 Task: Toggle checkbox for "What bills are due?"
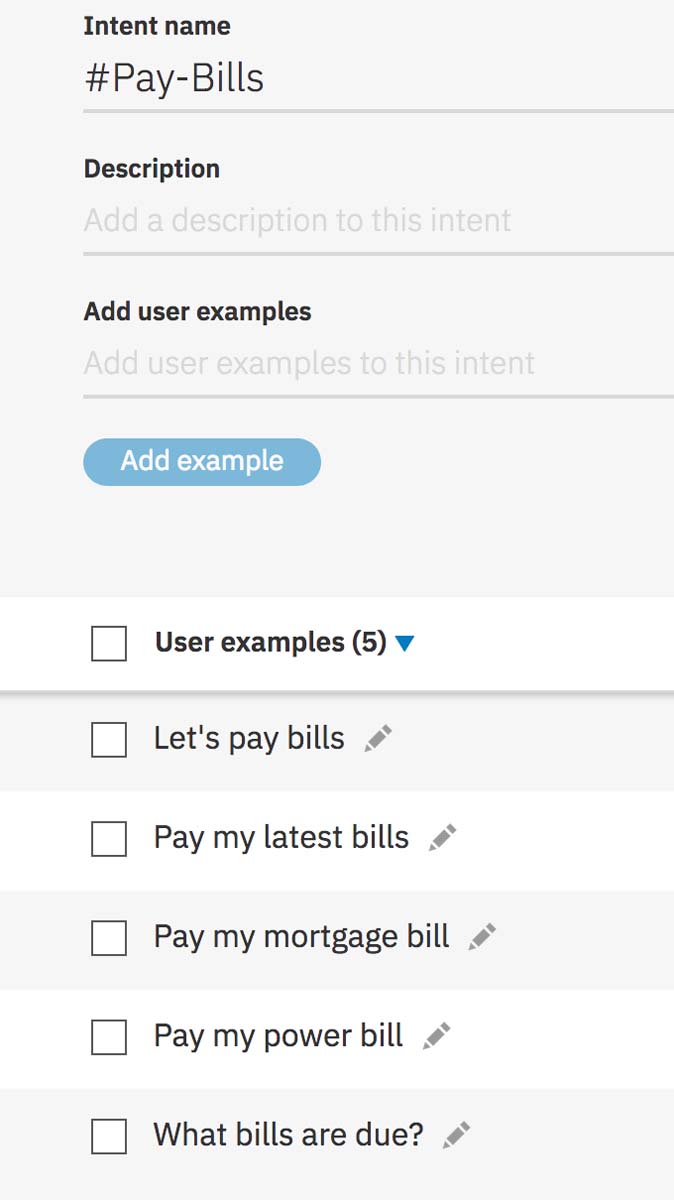pos(109,1136)
